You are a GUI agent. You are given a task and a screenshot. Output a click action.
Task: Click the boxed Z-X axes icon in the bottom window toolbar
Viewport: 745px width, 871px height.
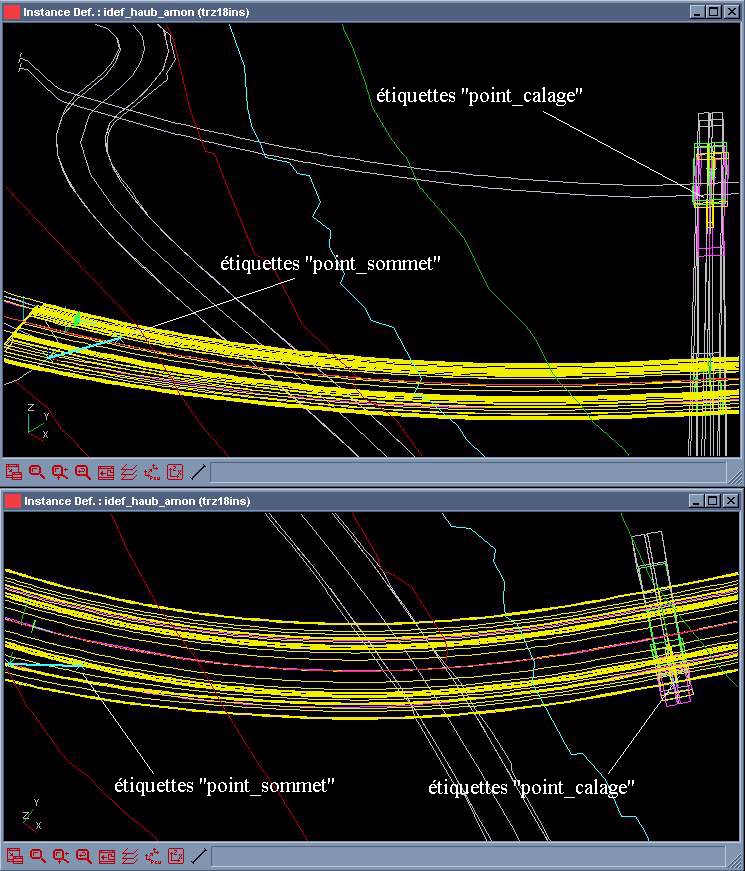pos(176,856)
